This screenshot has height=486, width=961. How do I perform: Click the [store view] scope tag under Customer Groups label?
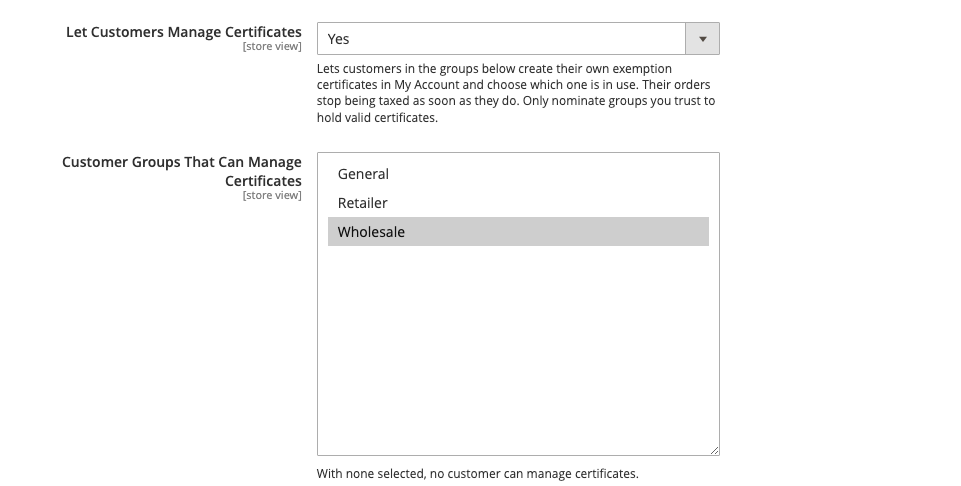(272, 196)
